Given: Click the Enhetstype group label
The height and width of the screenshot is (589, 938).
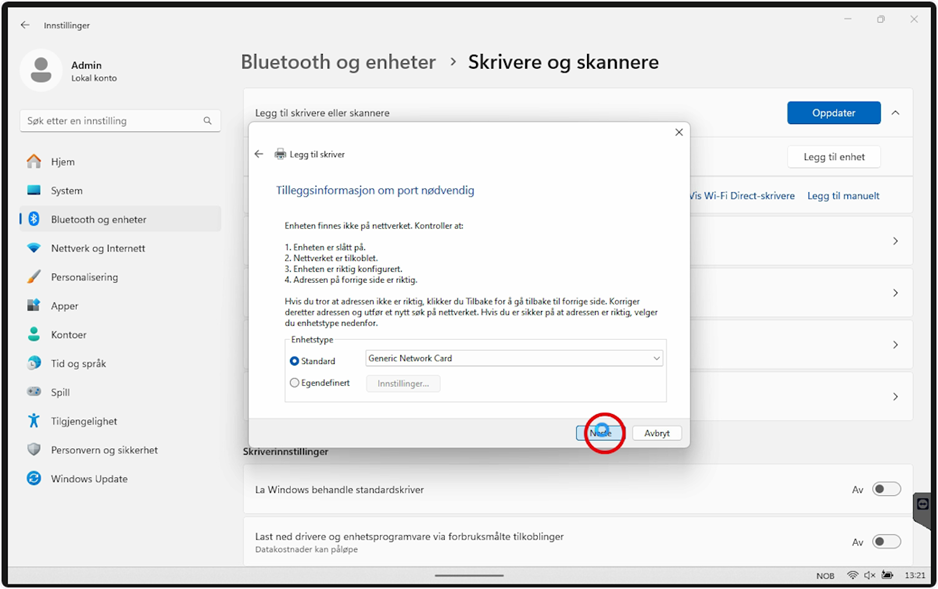Looking at the screenshot, I should pyautogui.click(x=312, y=340).
